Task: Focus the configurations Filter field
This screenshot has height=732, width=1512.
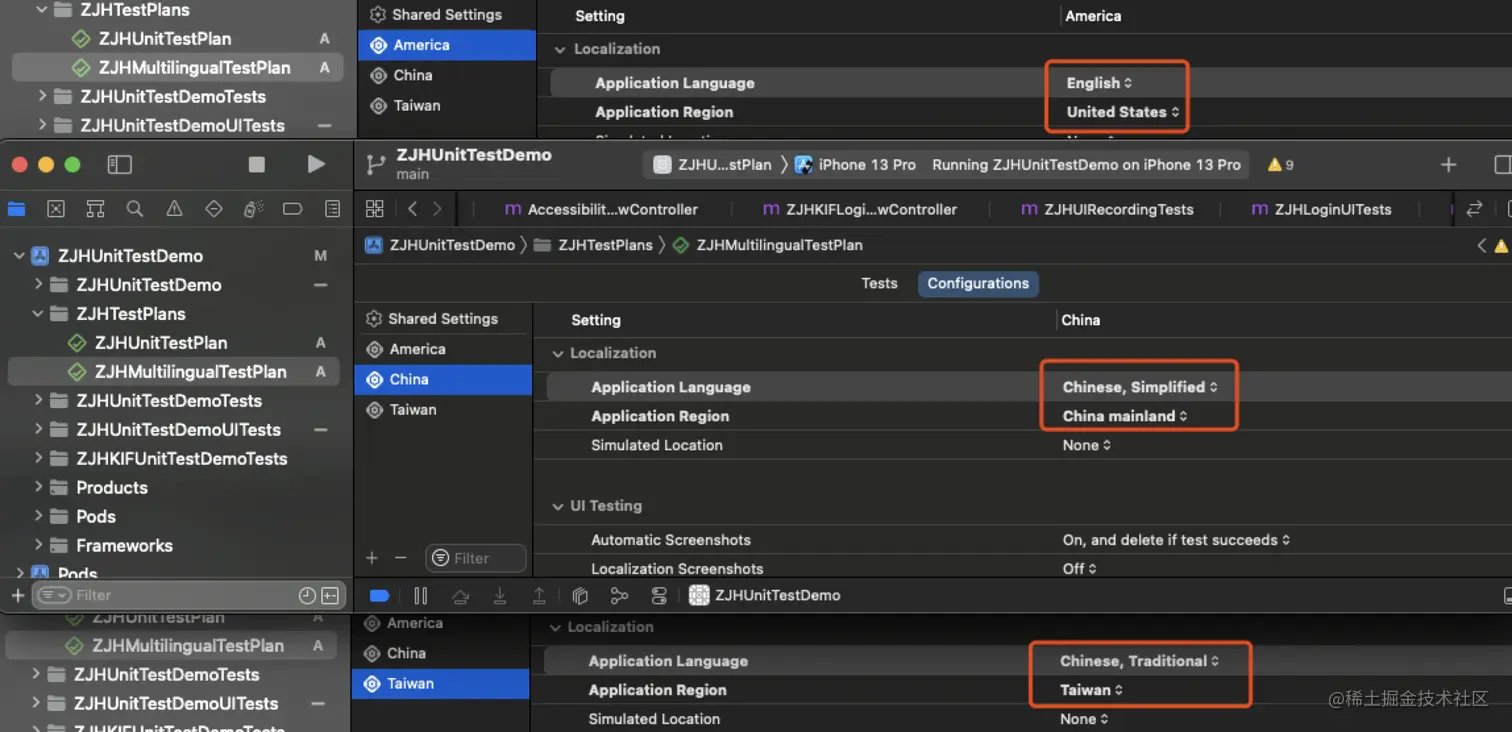Action: click(476, 558)
